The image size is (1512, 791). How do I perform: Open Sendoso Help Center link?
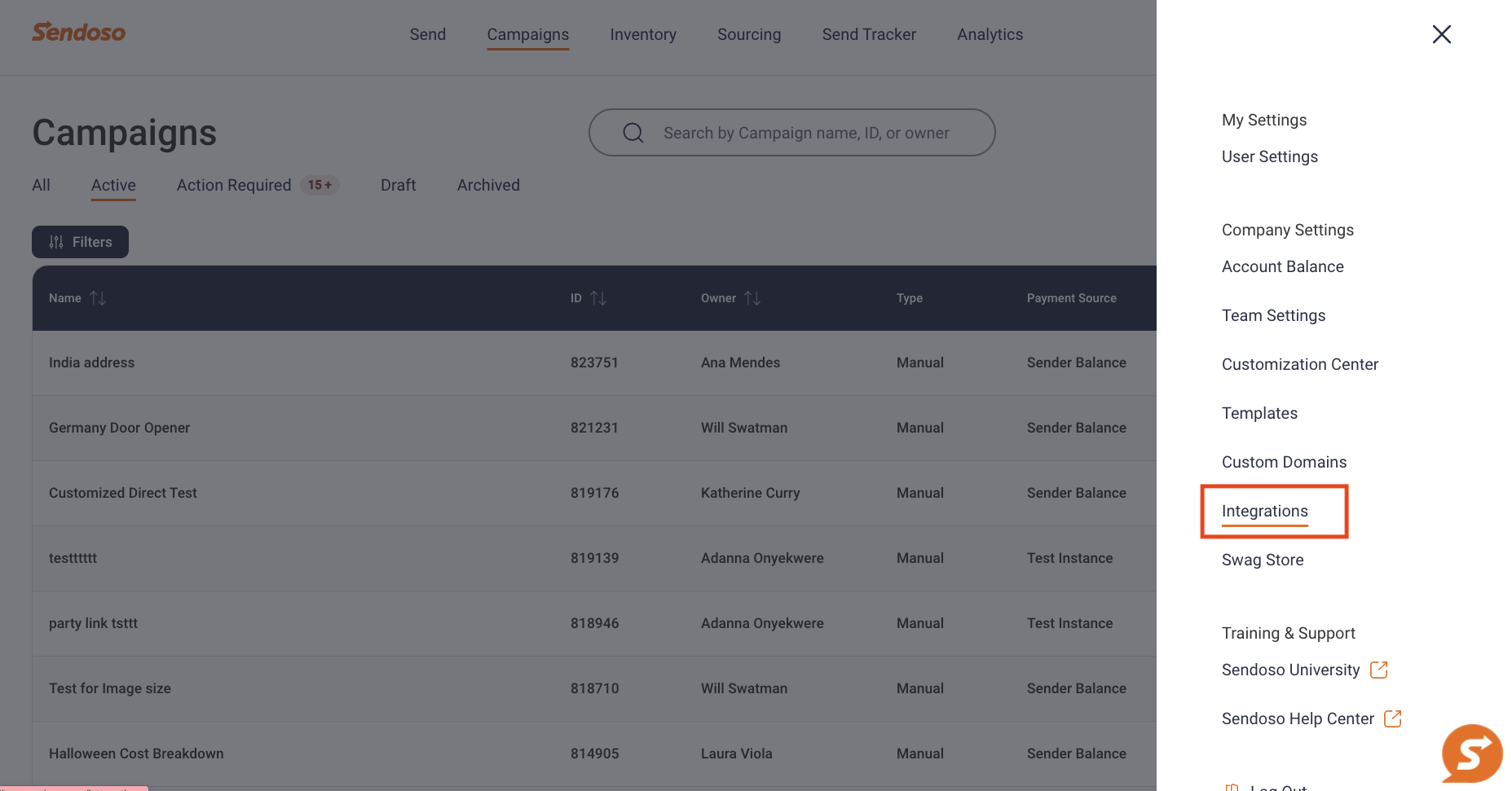[1298, 718]
